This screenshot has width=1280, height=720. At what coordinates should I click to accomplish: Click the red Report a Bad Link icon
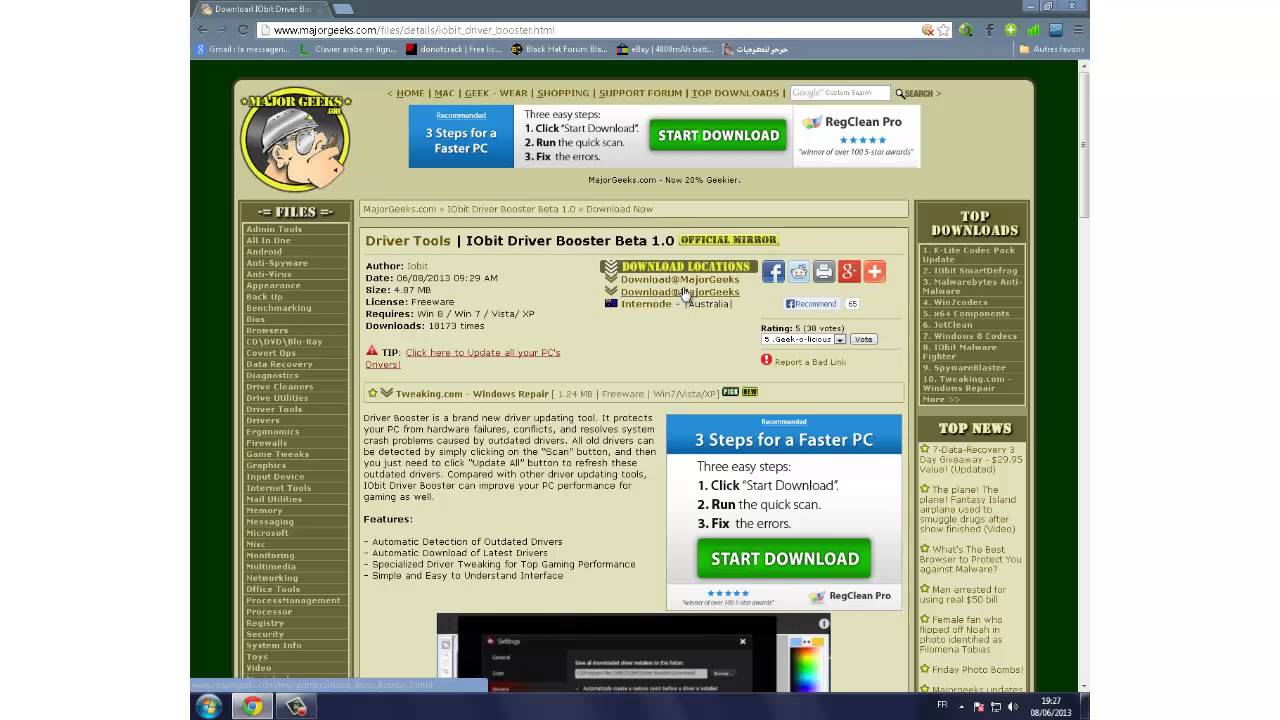tap(766, 360)
